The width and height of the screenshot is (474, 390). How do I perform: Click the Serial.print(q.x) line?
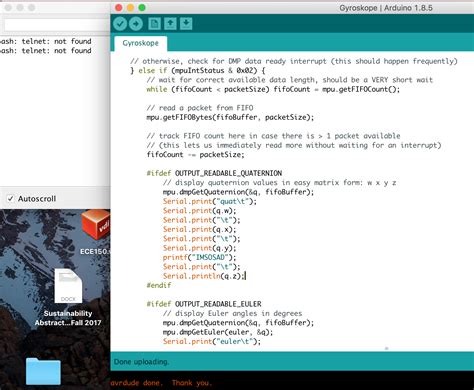[x=199, y=229]
